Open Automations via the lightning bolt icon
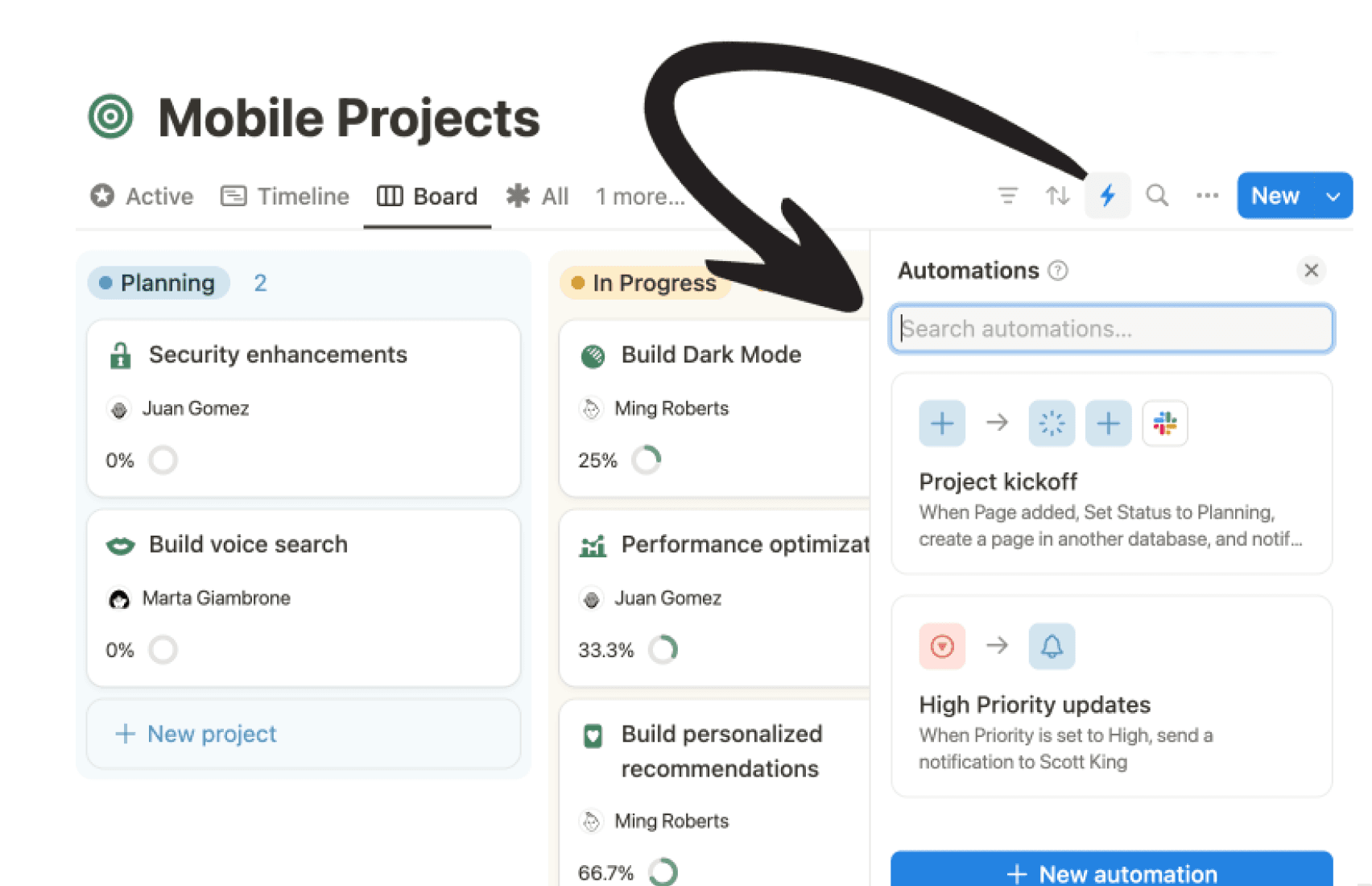Viewport: 1372px width, 886px height. click(x=1108, y=195)
